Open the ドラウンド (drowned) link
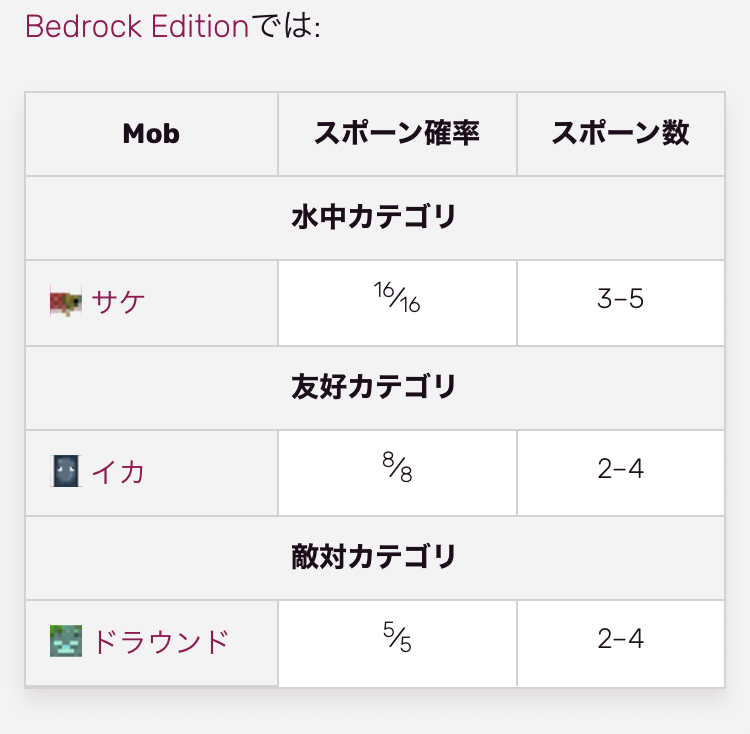The width and height of the screenshot is (750, 734). pyautogui.click(x=161, y=641)
